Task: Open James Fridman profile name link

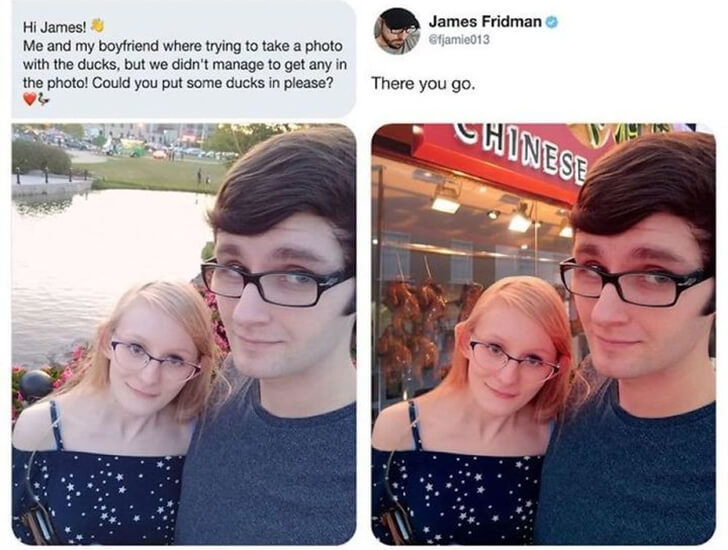Action: [x=485, y=21]
